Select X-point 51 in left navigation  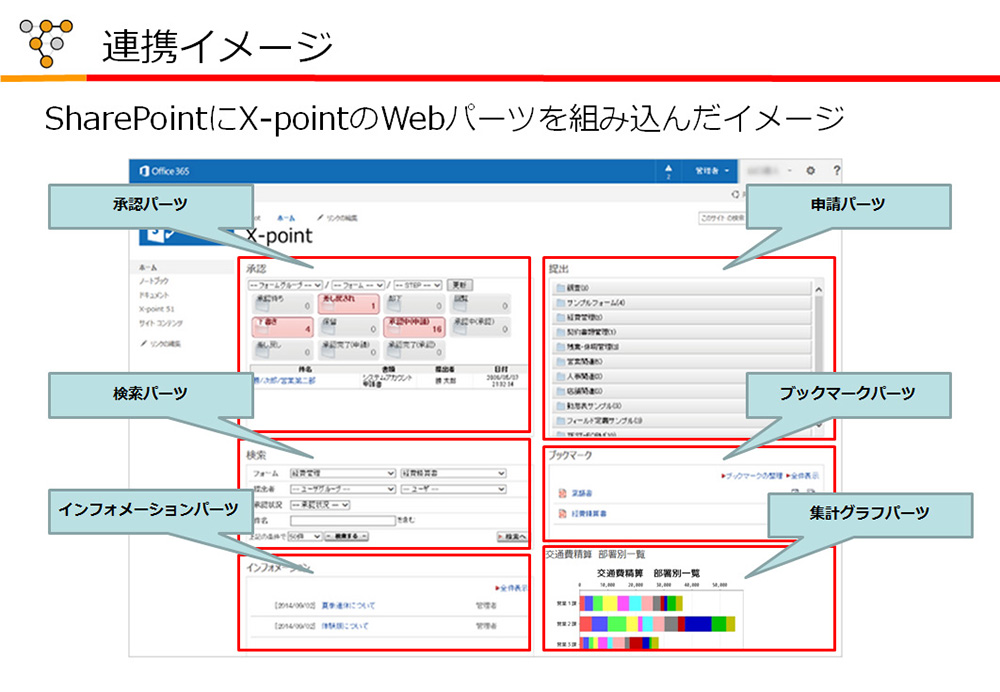coord(156,309)
